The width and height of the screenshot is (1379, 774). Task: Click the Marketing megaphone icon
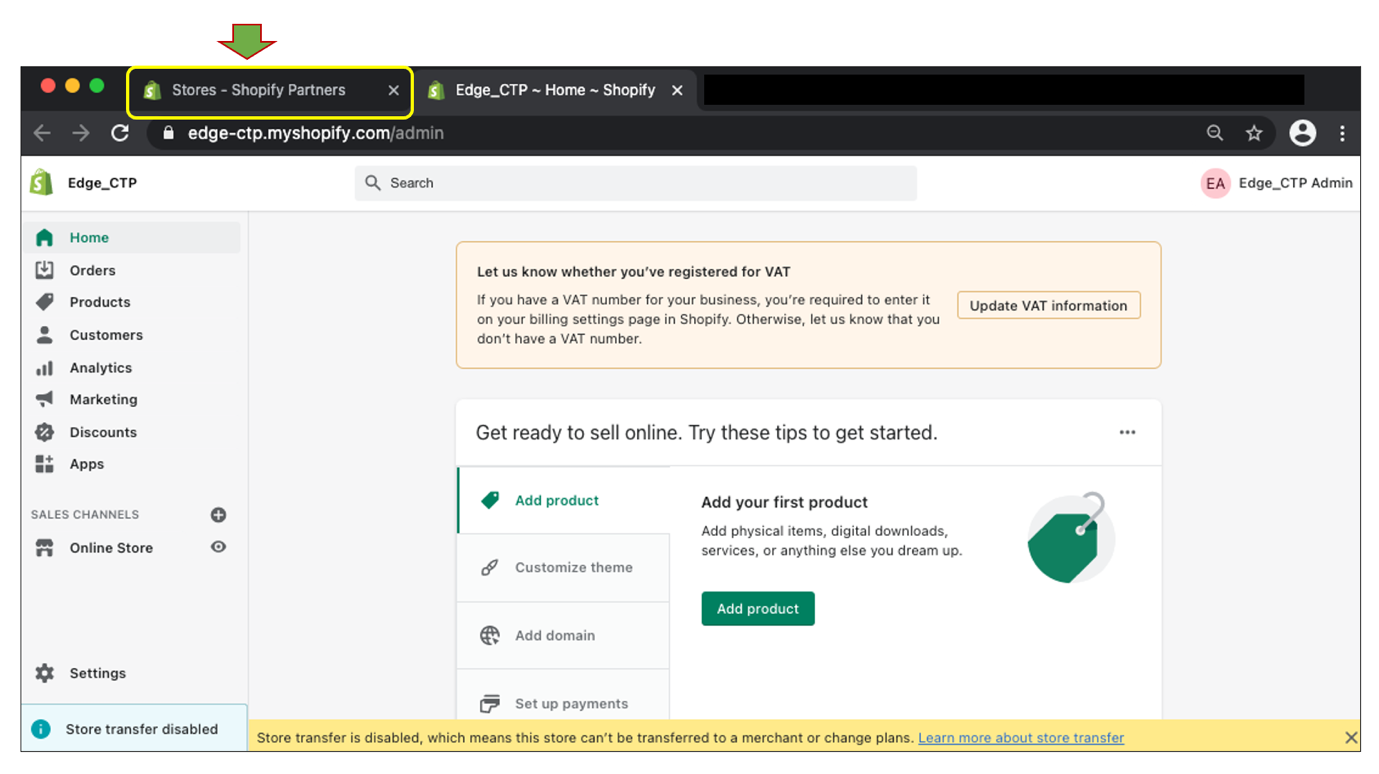[x=44, y=399]
